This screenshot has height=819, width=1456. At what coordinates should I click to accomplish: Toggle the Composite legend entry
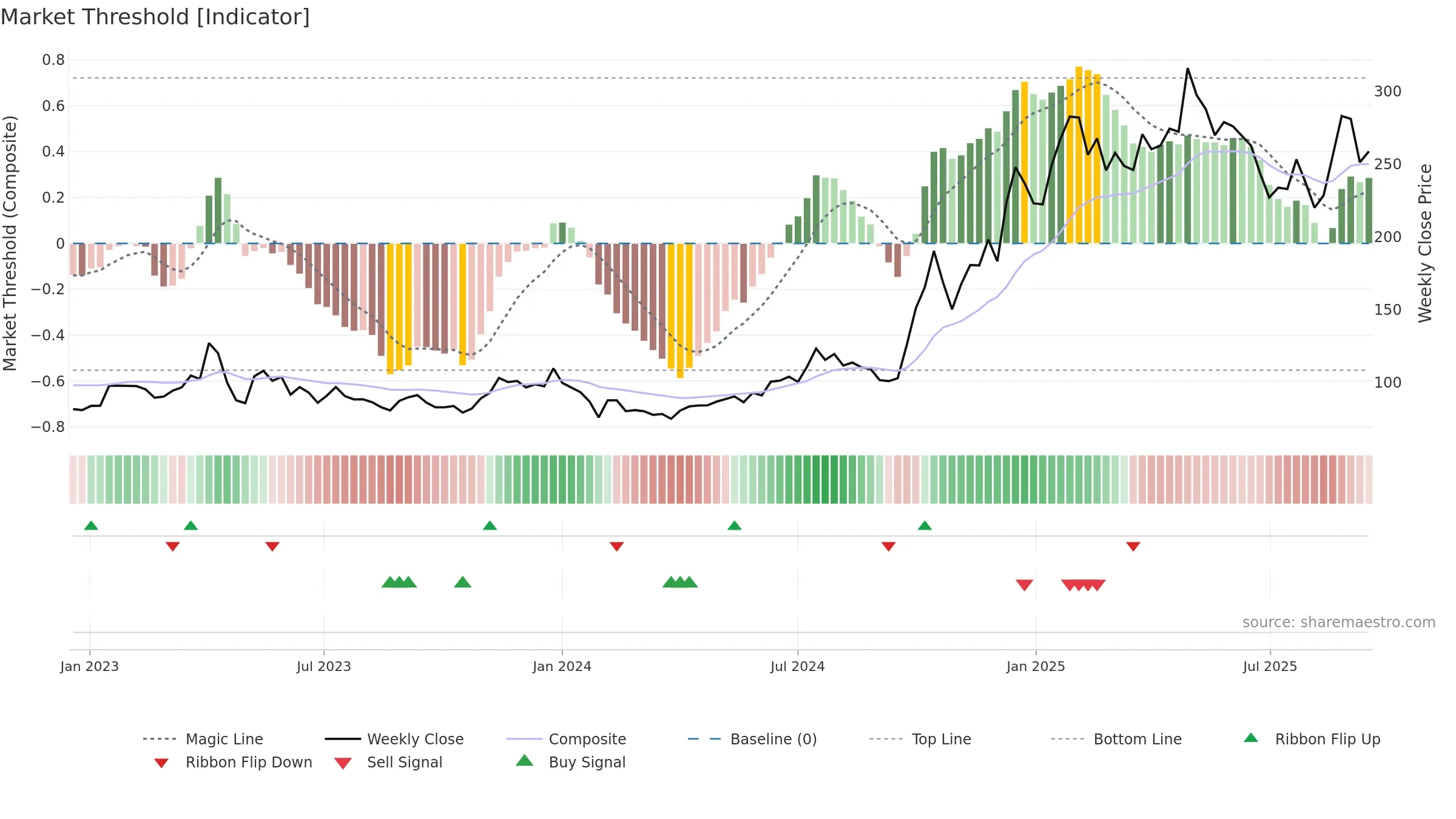[x=566, y=739]
